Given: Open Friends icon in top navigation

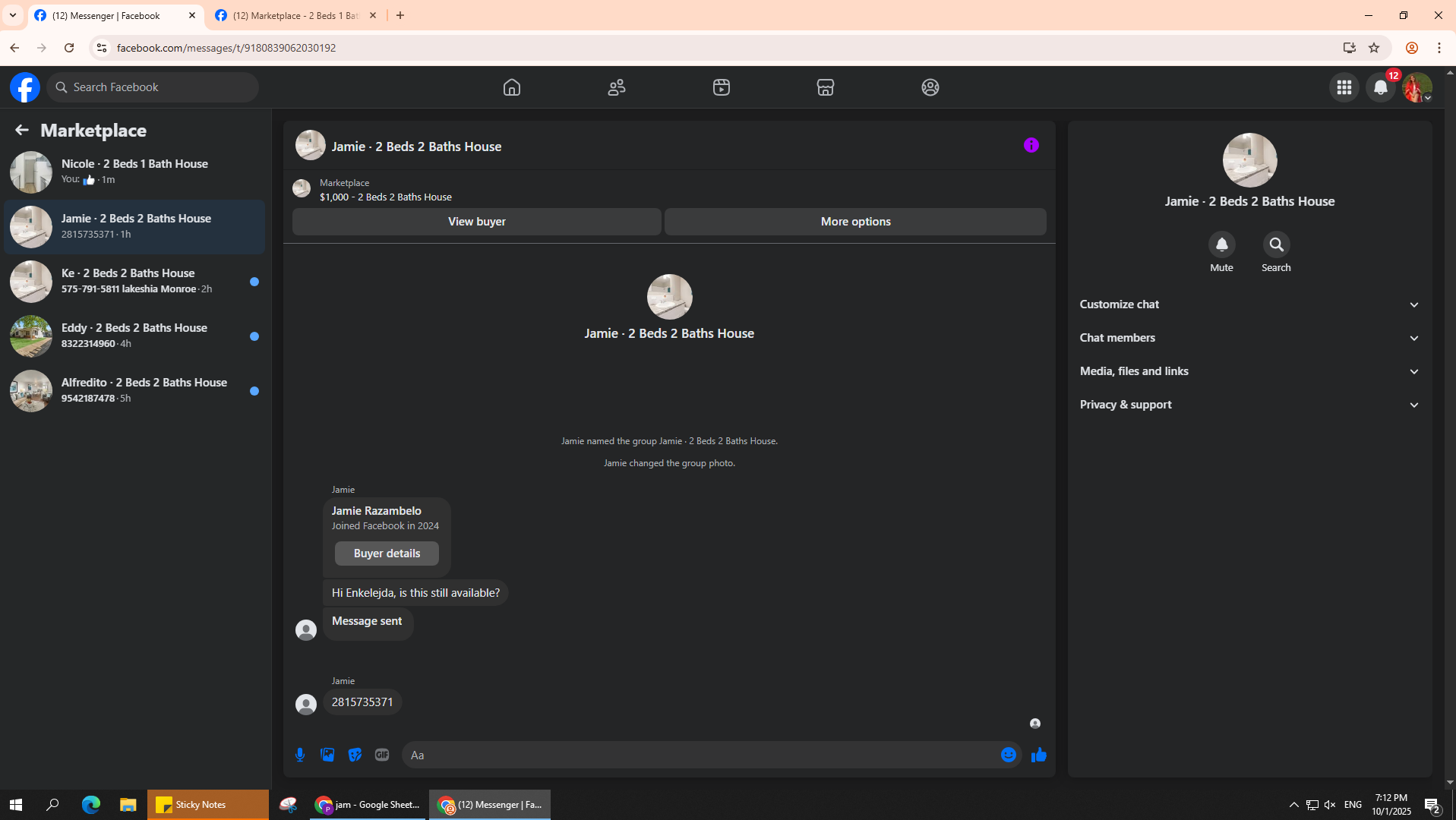Looking at the screenshot, I should coord(617,87).
